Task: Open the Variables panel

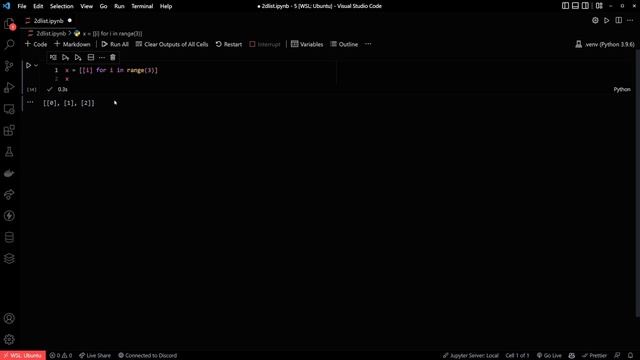Action: click(x=307, y=44)
